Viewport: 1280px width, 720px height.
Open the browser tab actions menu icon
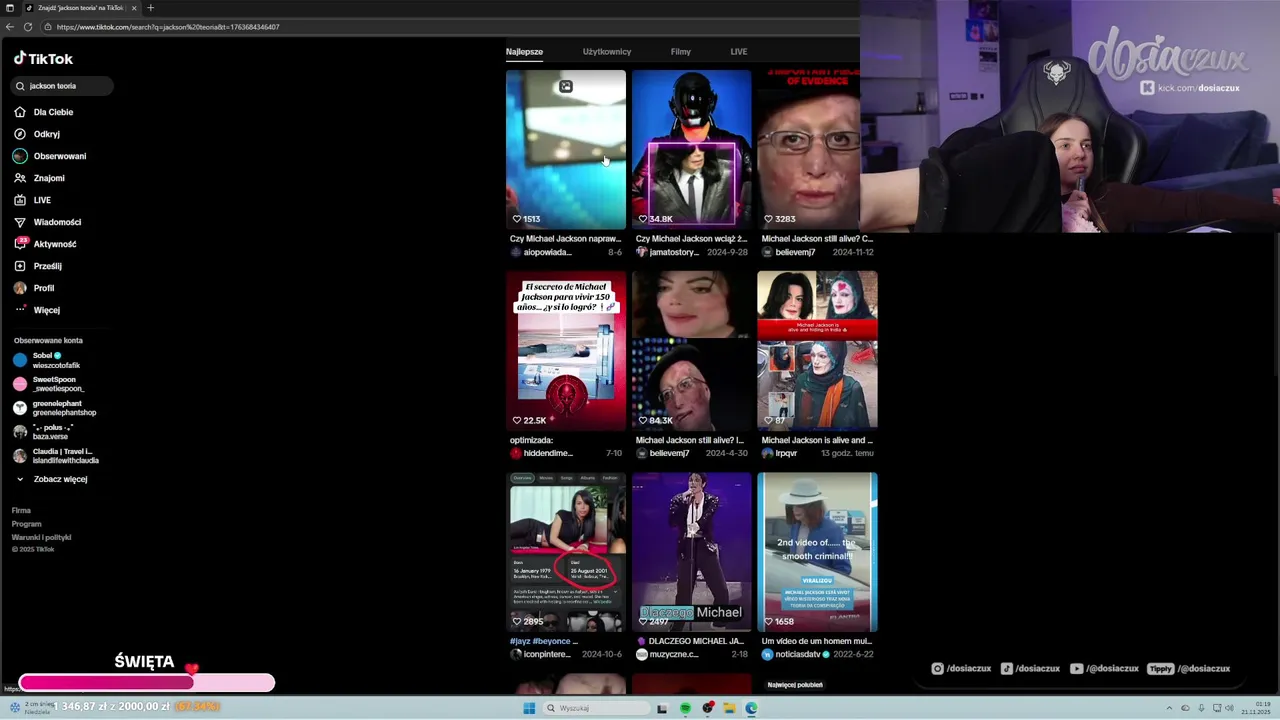click(x=10, y=8)
